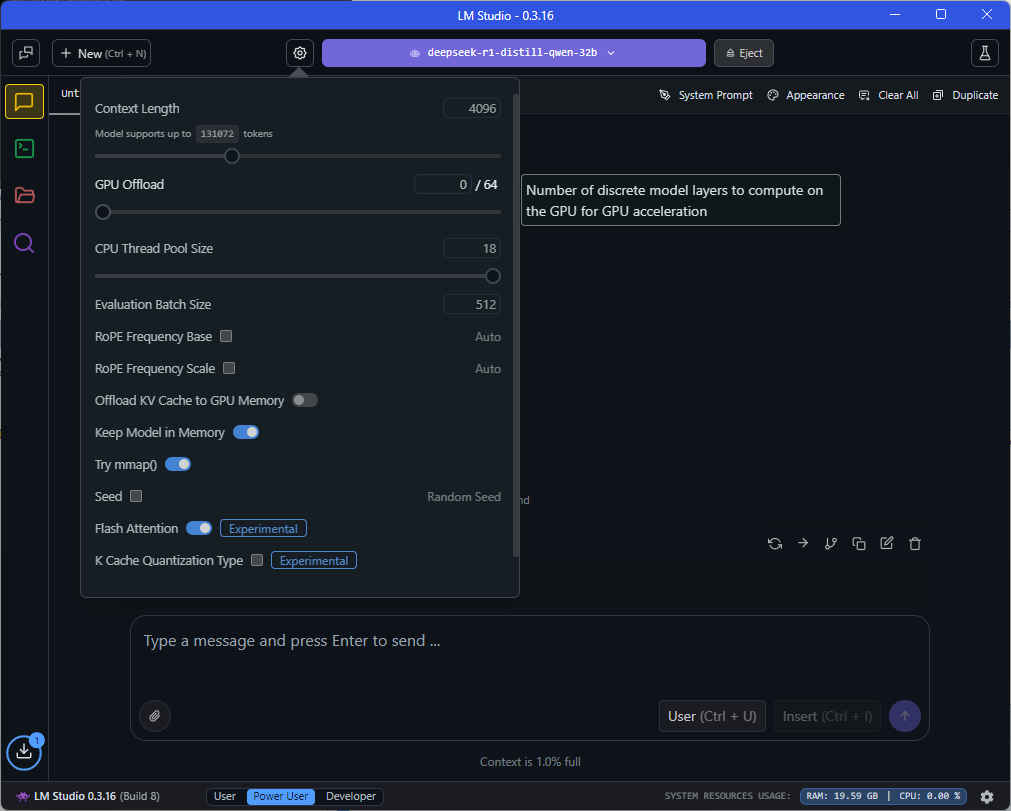
Task: Click the LM Studio logo in status bar
Action: [23, 796]
